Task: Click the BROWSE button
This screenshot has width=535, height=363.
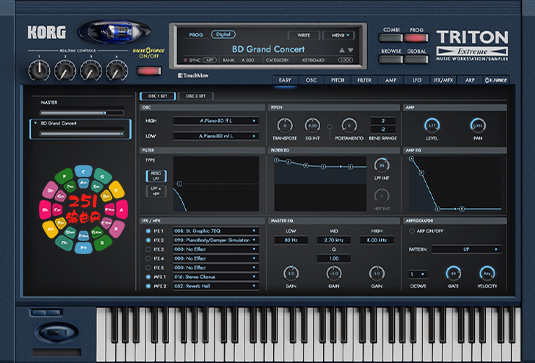Action: [391, 59]
